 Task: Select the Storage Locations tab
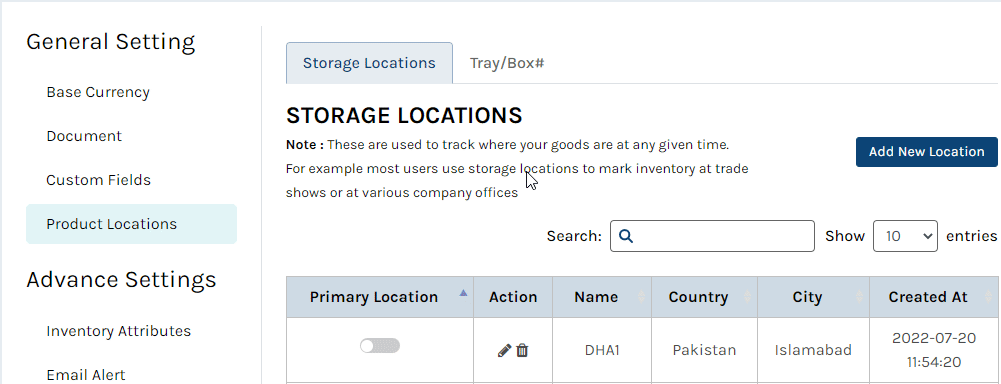pyautogui.click(x=369, y=63)
